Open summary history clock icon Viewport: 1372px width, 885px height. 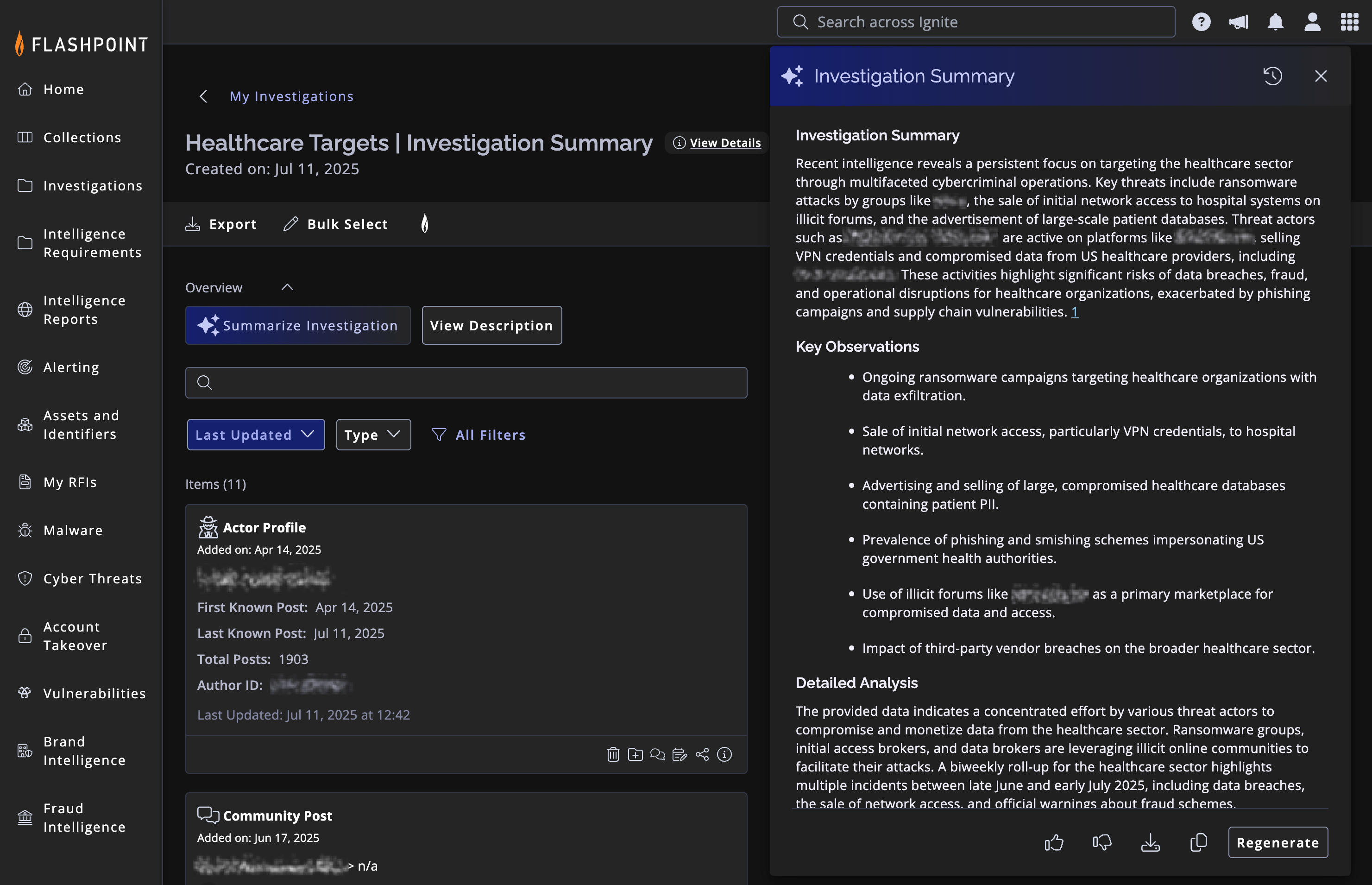[1272, 76]
